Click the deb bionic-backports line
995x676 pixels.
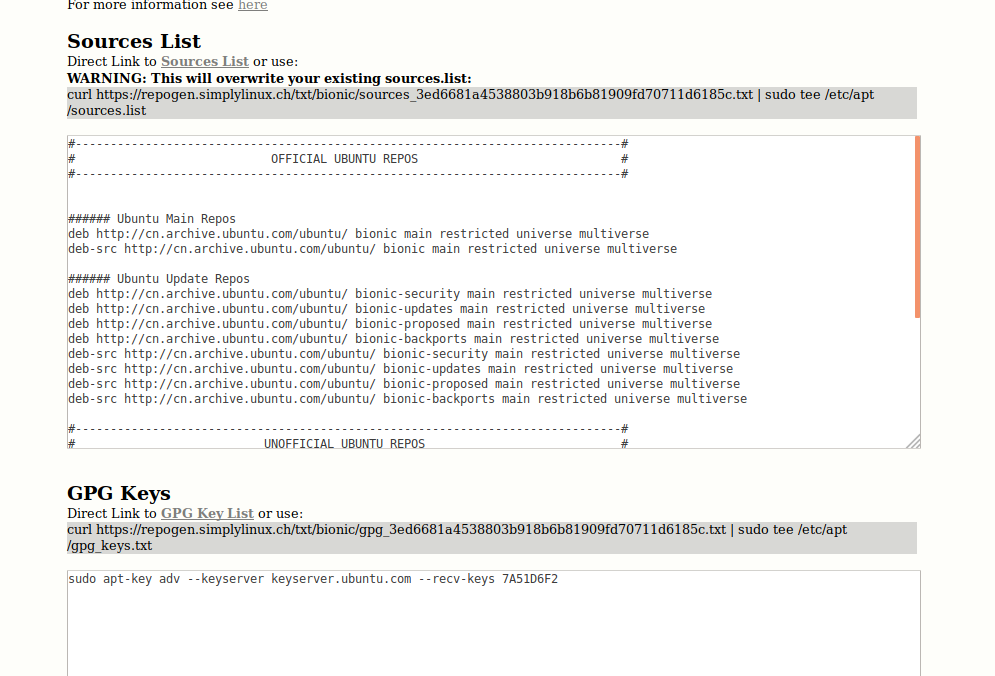click(393, 339)
